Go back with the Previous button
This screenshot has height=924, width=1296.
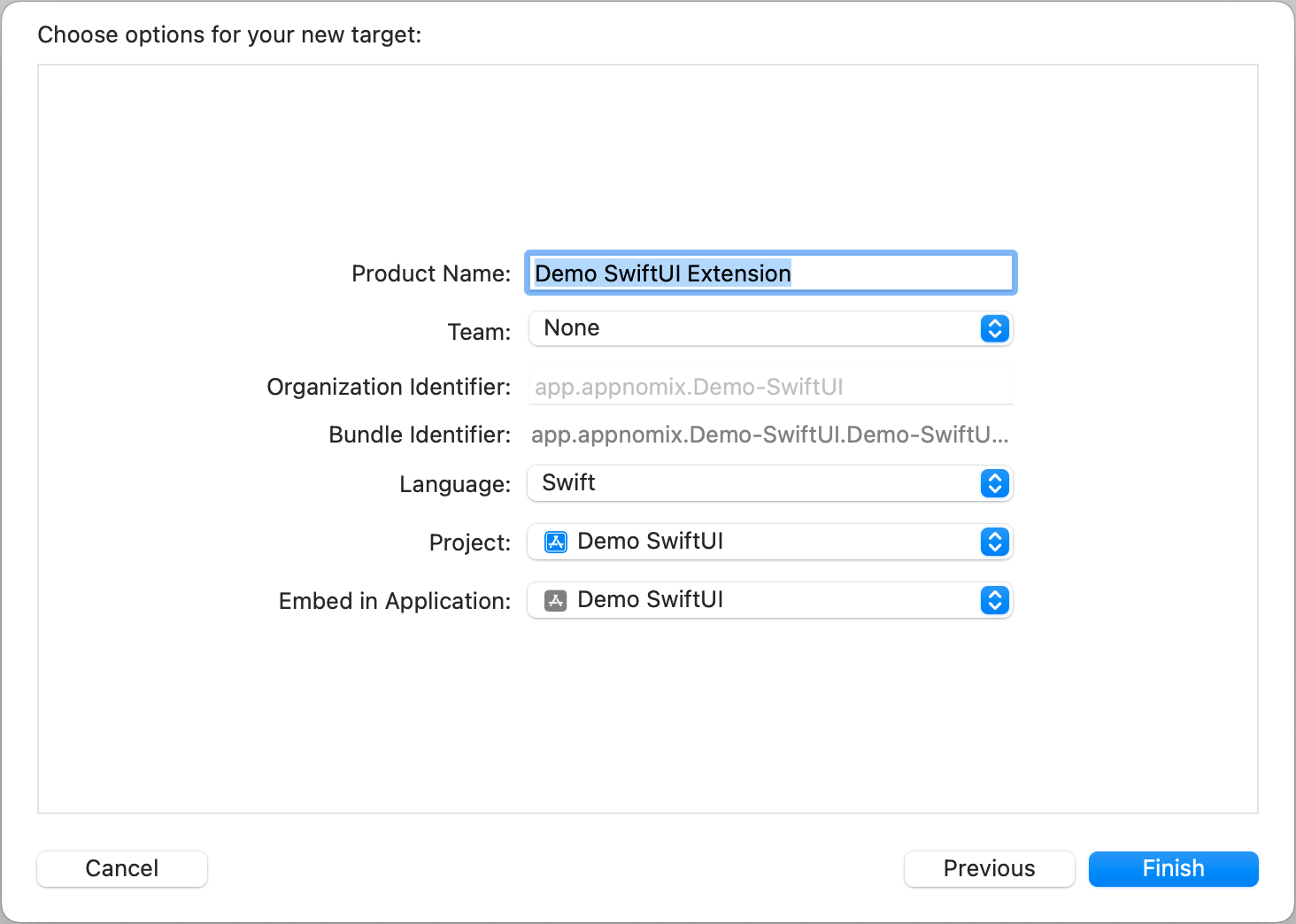pos(989,868)
